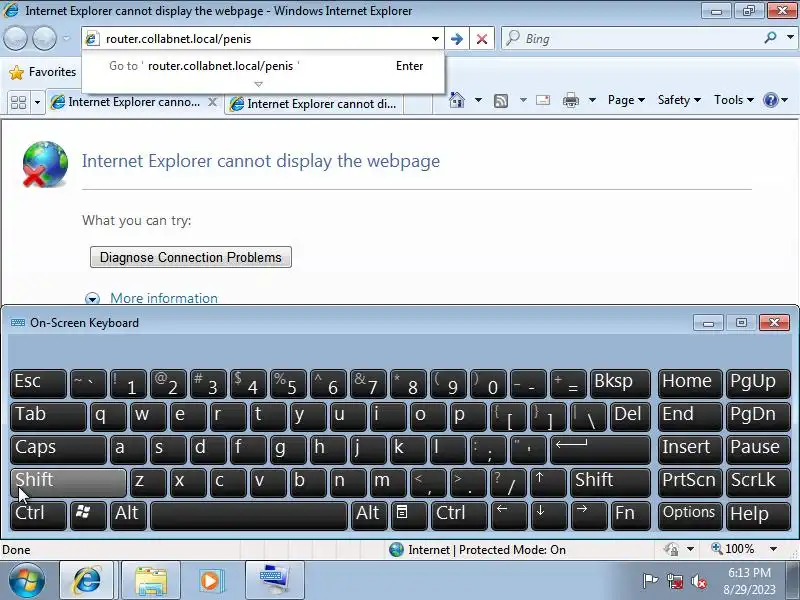Click the down arrow key on keyboard
800x600 pixels.
[x=549, y=514]
